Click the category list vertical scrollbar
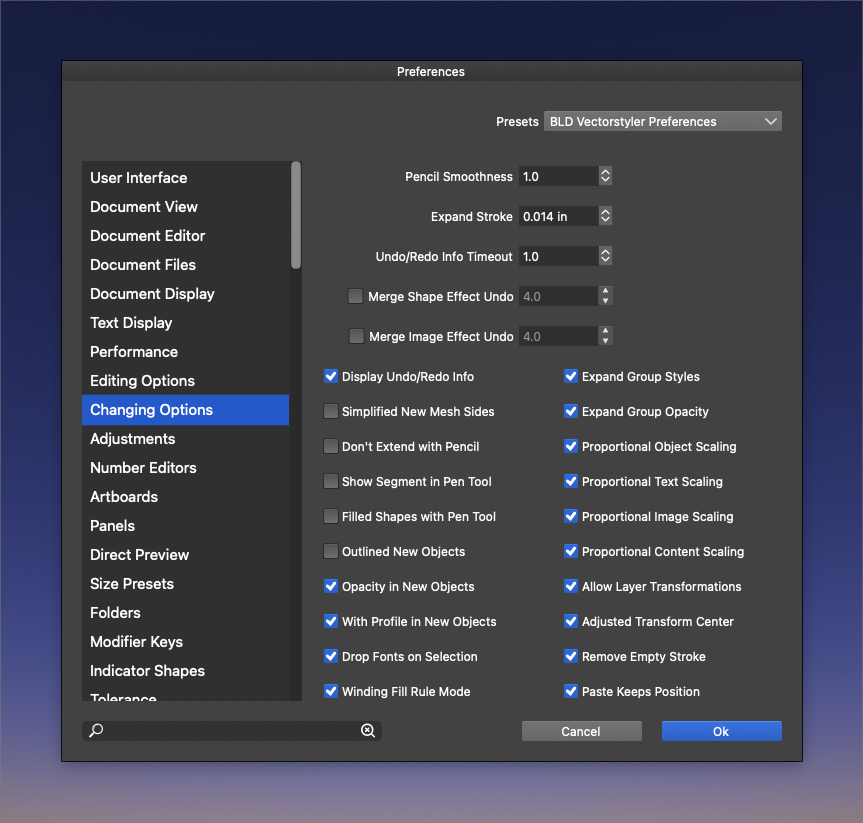The height and width of the screenshot is (823, 863). [x=296, y=215]
